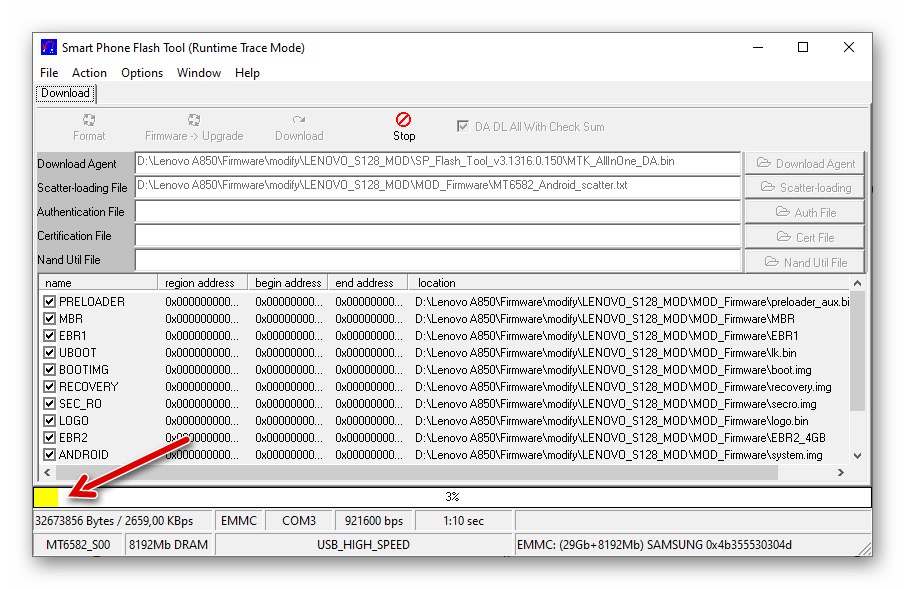905x589 pixels.
Task: Click the region address column header
Action: click(203, 283)
